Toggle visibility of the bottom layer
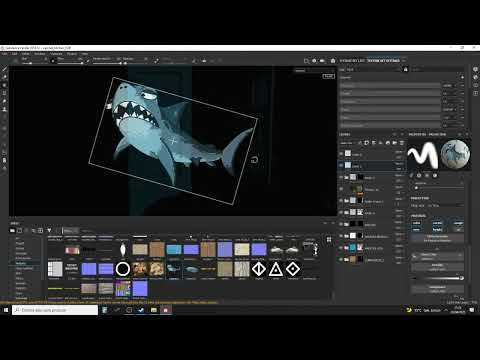The image size is (480, 360). 341,260
